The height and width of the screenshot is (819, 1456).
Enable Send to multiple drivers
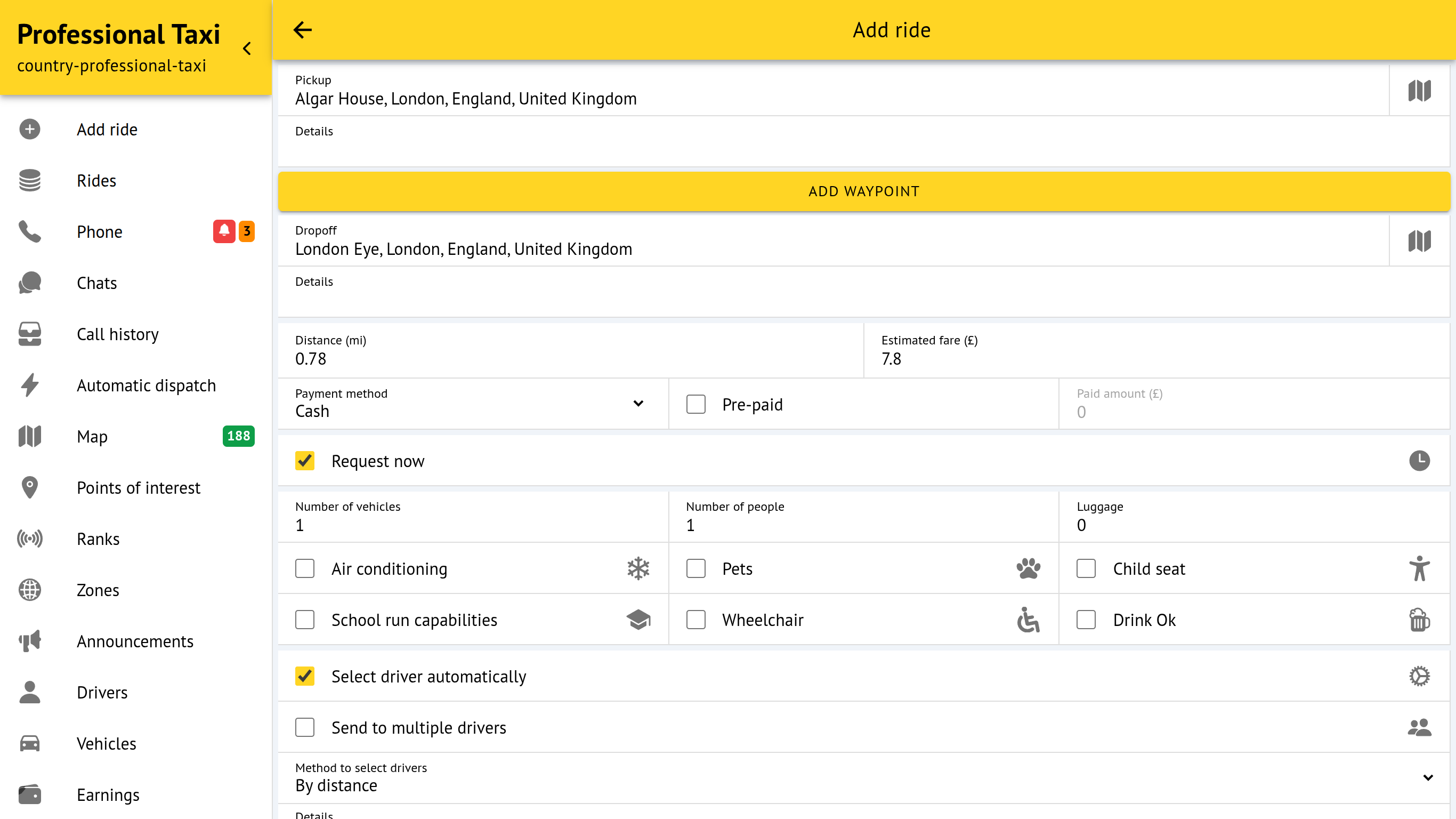click(x=305, y=727)
